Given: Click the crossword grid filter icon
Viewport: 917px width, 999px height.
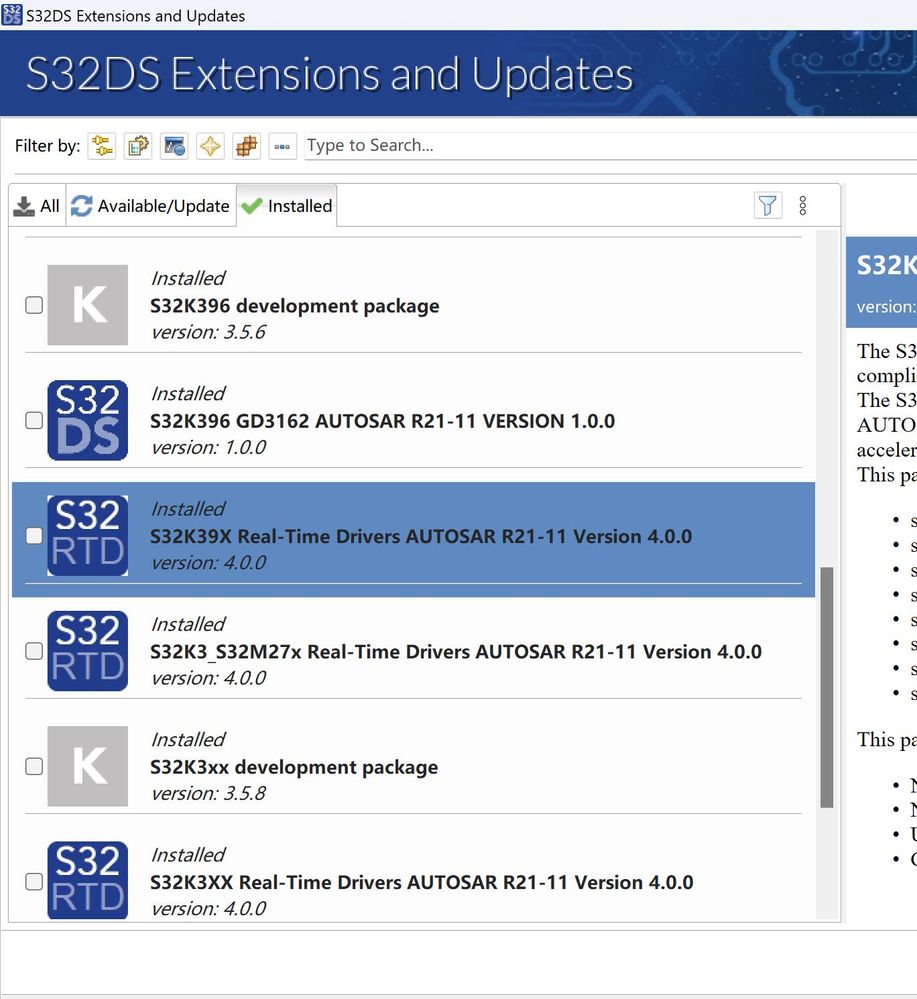Looking at the screenshot, I should click(x=245, y=146).
